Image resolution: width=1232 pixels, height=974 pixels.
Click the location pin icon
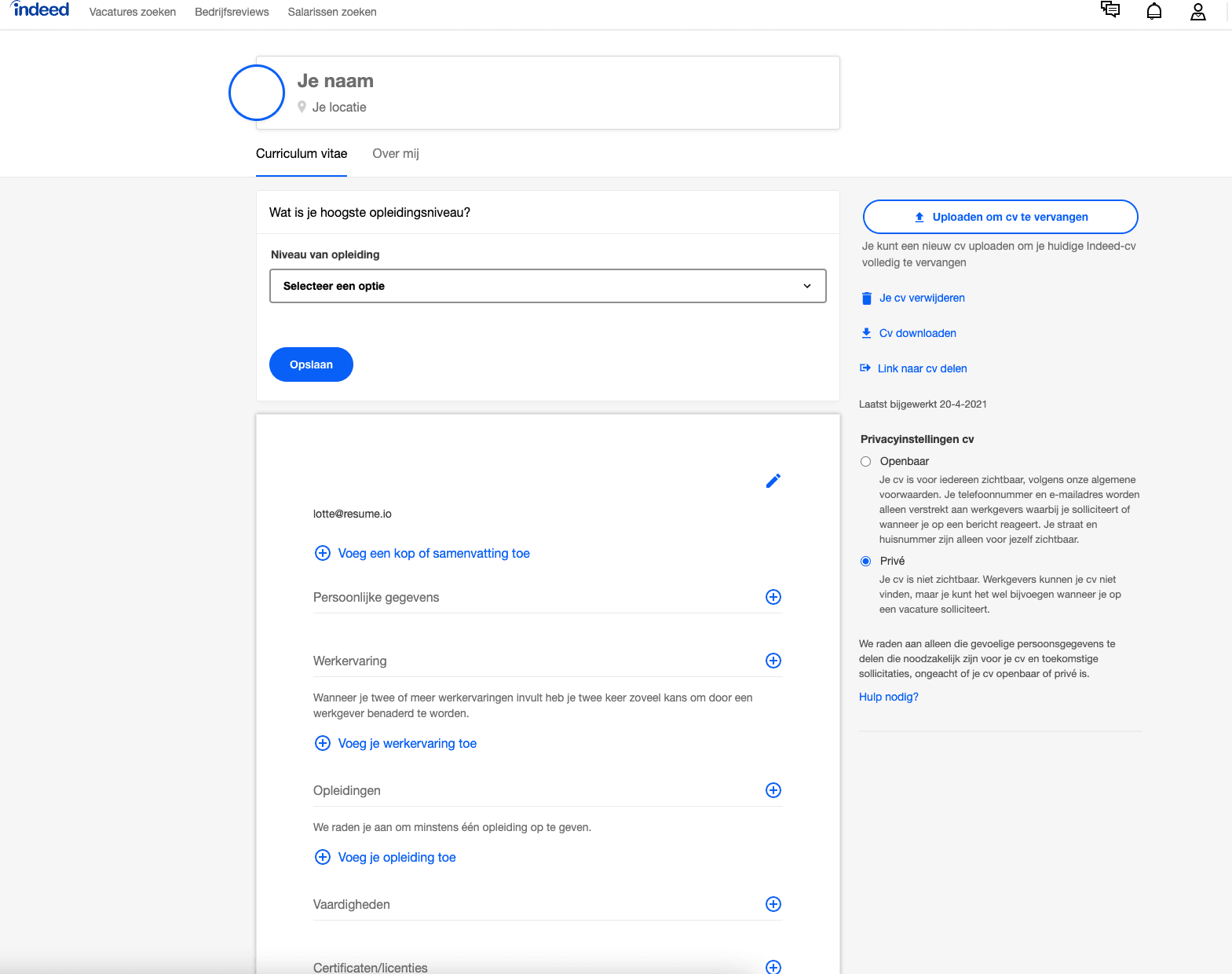tap(302, 107)
